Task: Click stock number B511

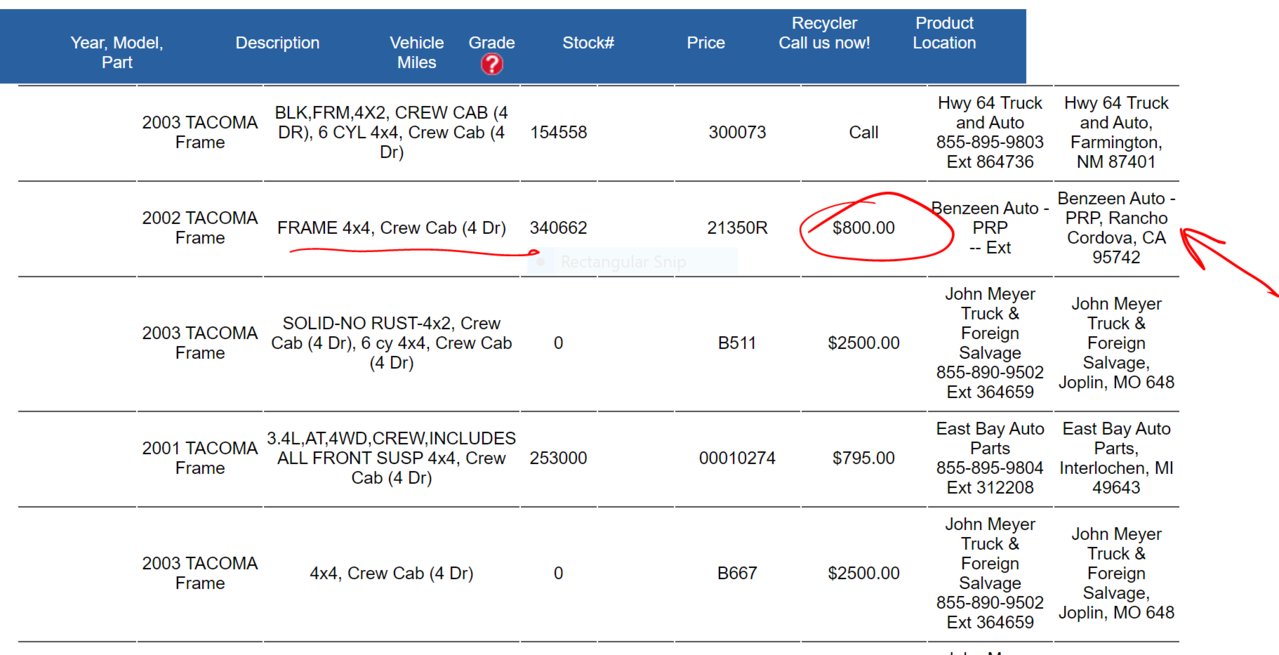Action: pyautogui.click(x=737, y=343)
